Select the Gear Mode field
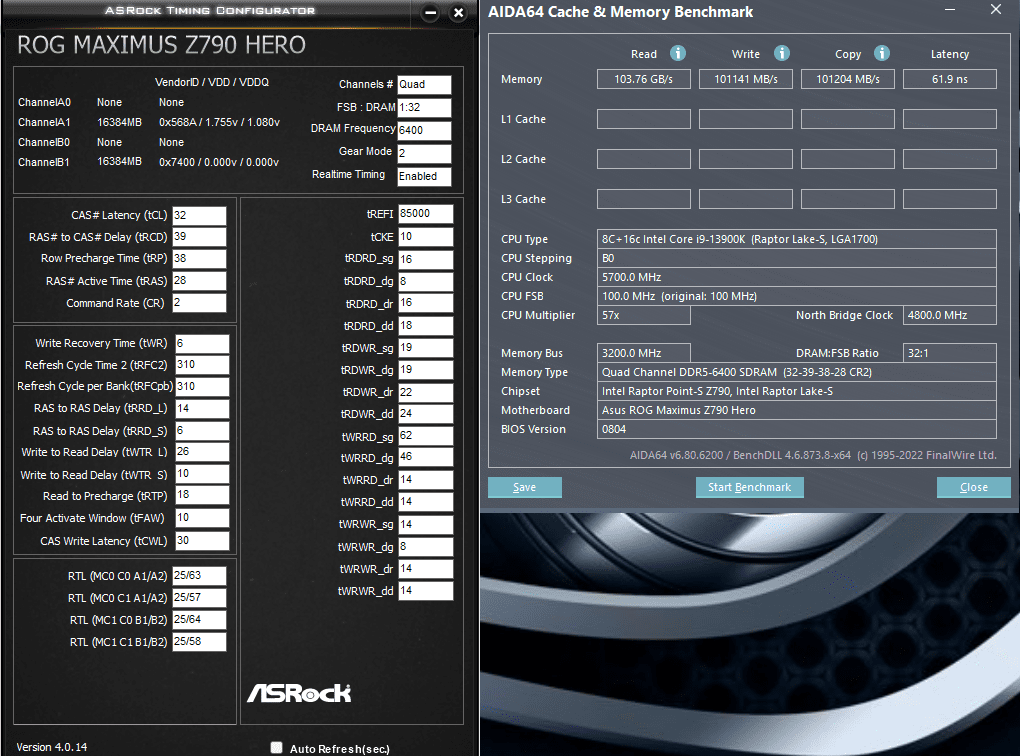Screen dimensions: 1020x756 click(424, 153)
